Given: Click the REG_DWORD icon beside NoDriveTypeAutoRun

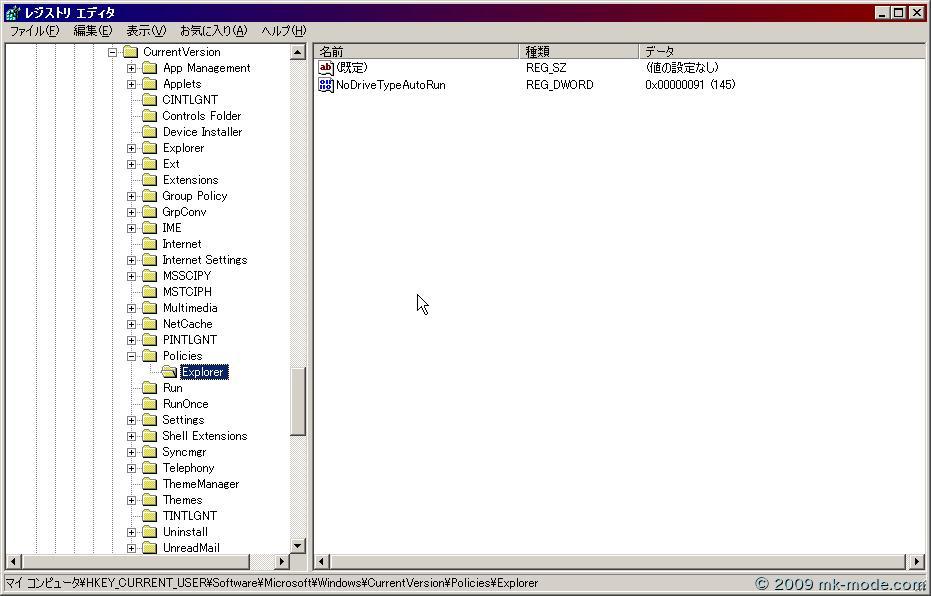Looking at the screenshot, I should click(x=325, y=85).
